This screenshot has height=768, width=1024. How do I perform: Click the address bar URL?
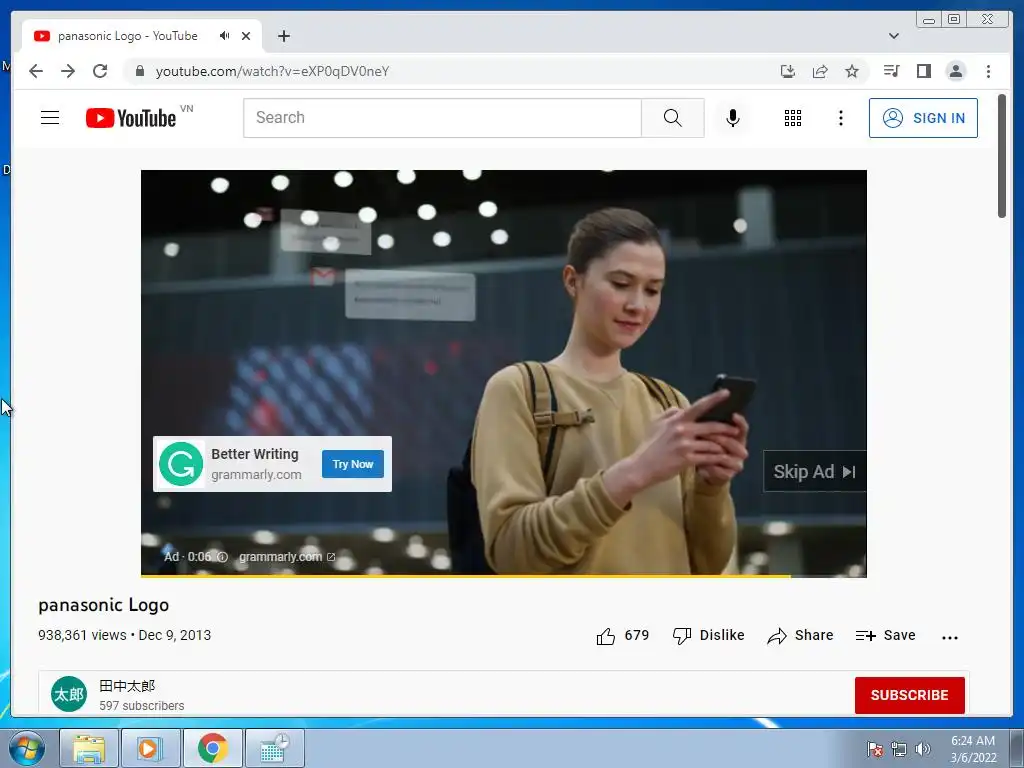point(272,71)
